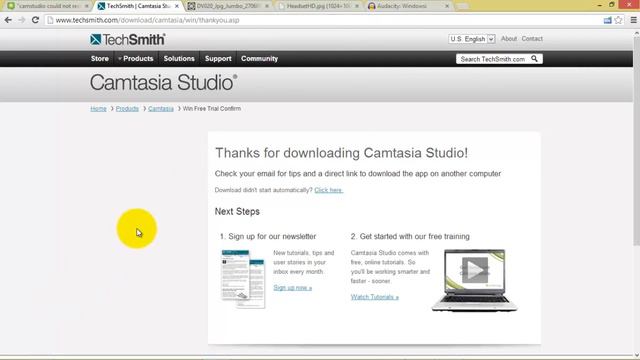Click the Camtasia breadcrumb link
Viewport: 640px width, 360px height.
click(x=161, y=109)
